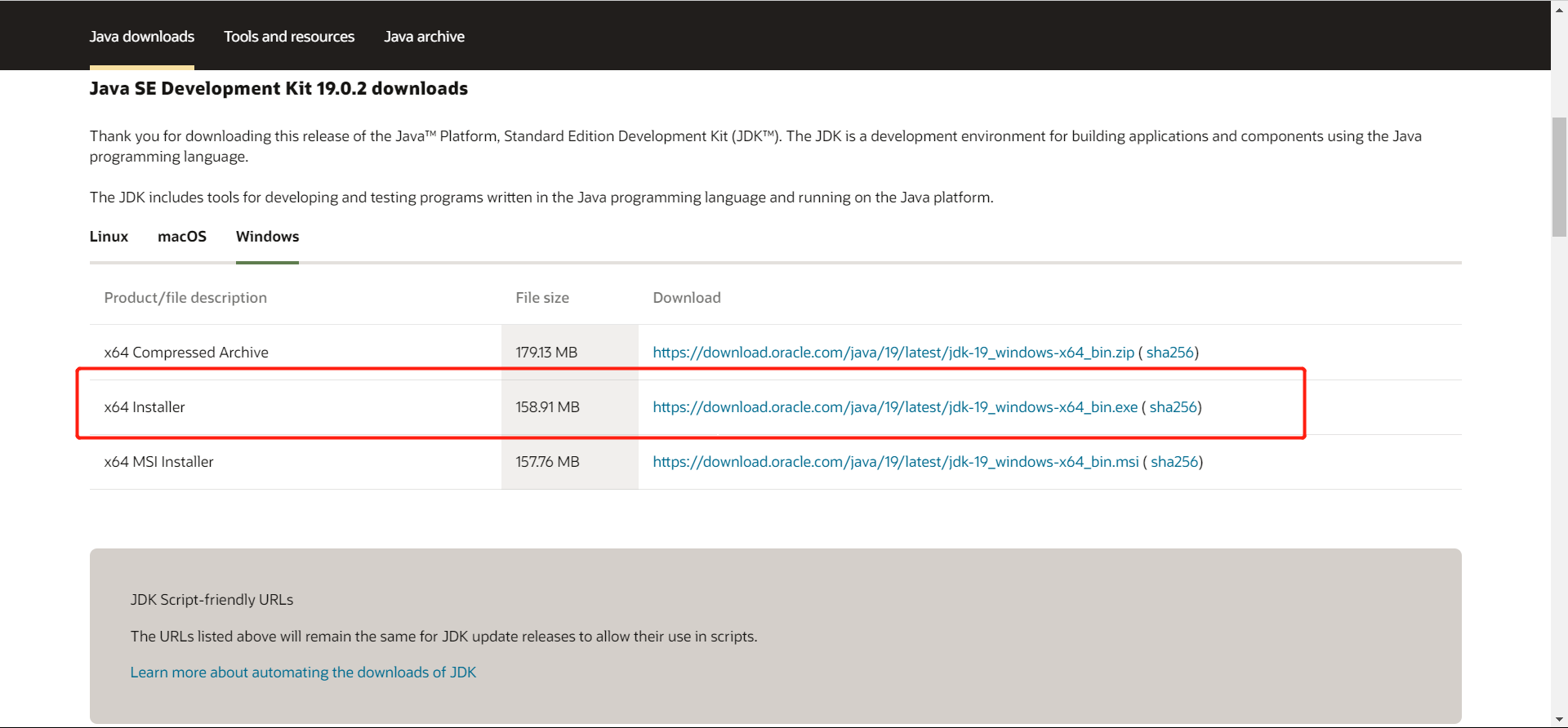Click the x64 Compressed Archive row label
The width and height of the screenshot is (1568, 728).
186,353
